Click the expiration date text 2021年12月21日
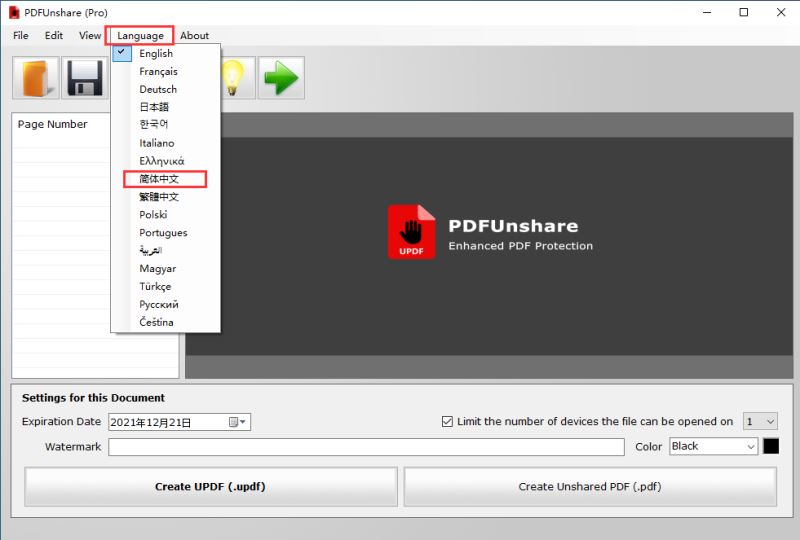Viewport: 800px width, 540px height. point(151,423)
